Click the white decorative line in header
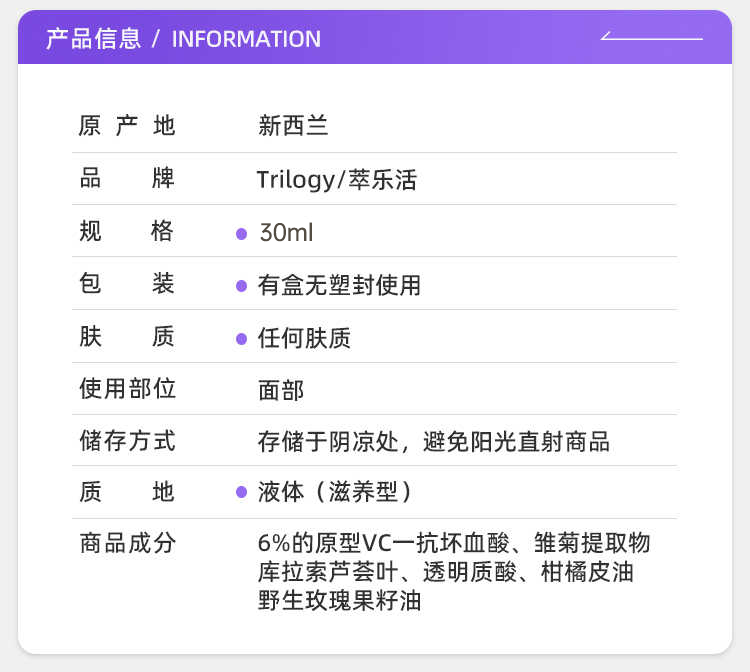Viewport: 750px width, 672px height. [x=652, y=38]
